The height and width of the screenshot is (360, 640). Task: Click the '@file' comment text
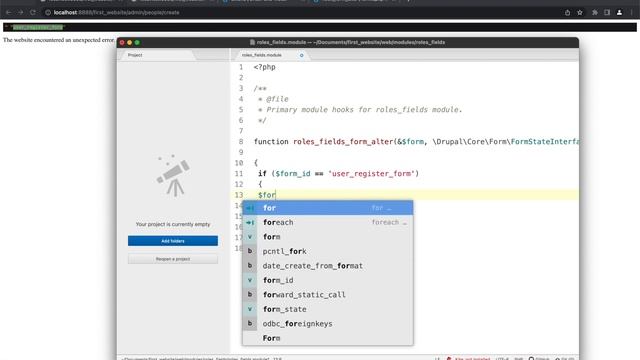click(277, 99)
